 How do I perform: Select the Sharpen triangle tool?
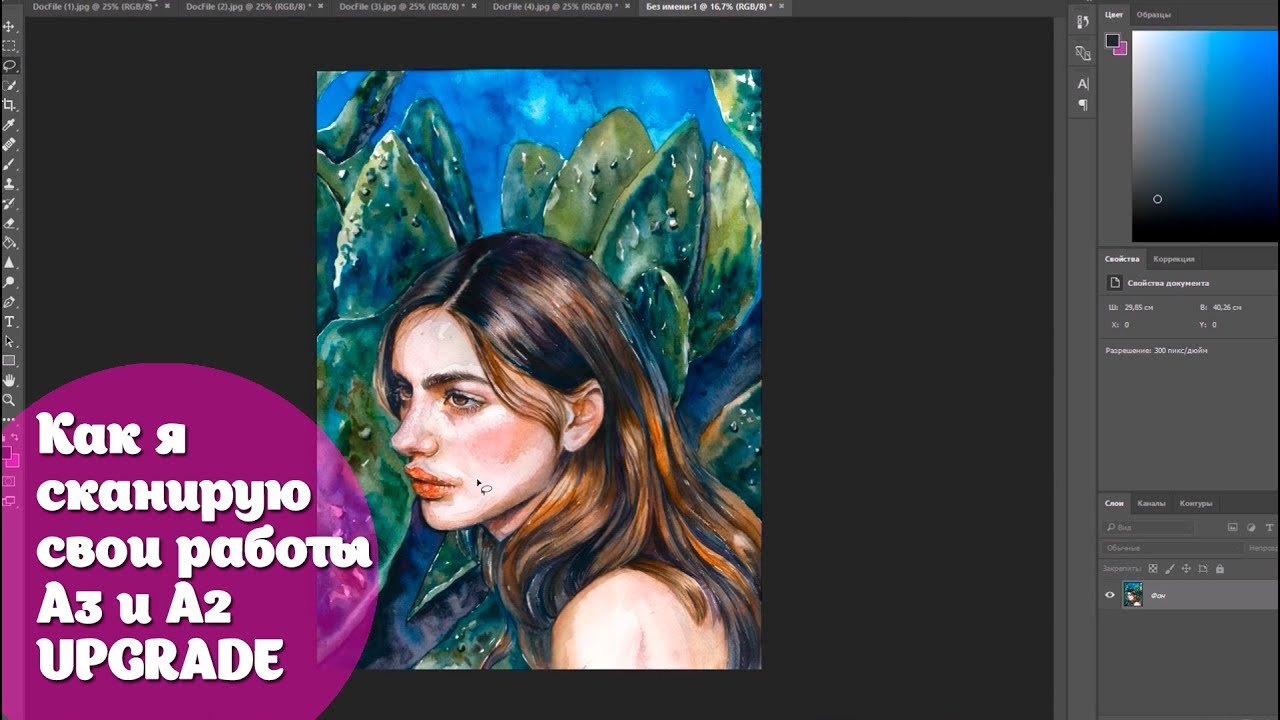[x=9, y=262]
